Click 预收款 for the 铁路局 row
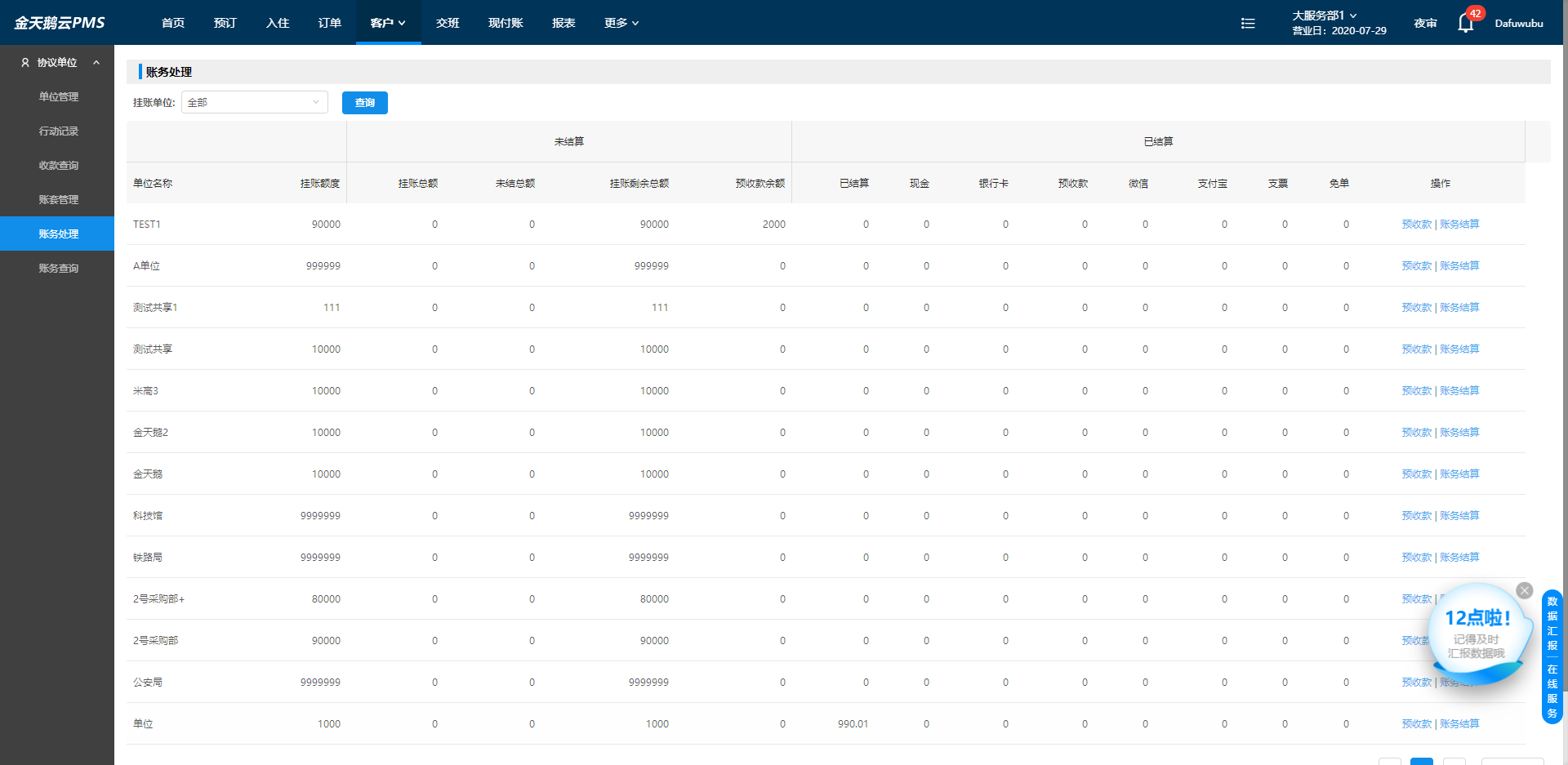The image size is (1568, 765). tap(1417, 557)
